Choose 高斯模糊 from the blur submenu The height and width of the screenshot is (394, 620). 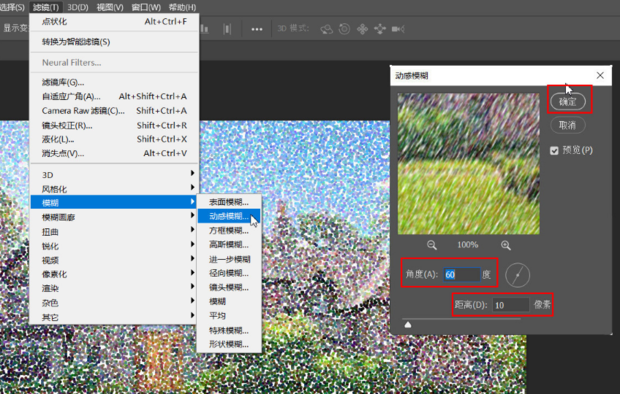229,244
